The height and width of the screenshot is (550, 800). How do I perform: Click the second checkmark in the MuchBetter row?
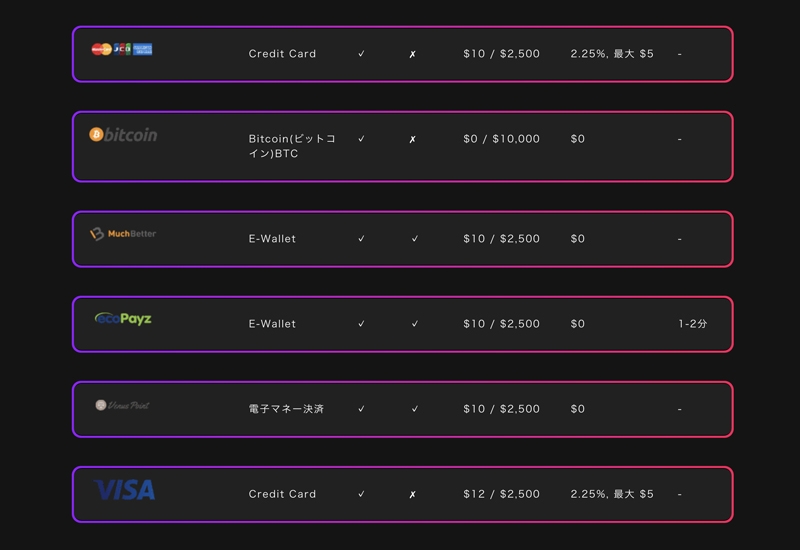[x=415, y=239]
